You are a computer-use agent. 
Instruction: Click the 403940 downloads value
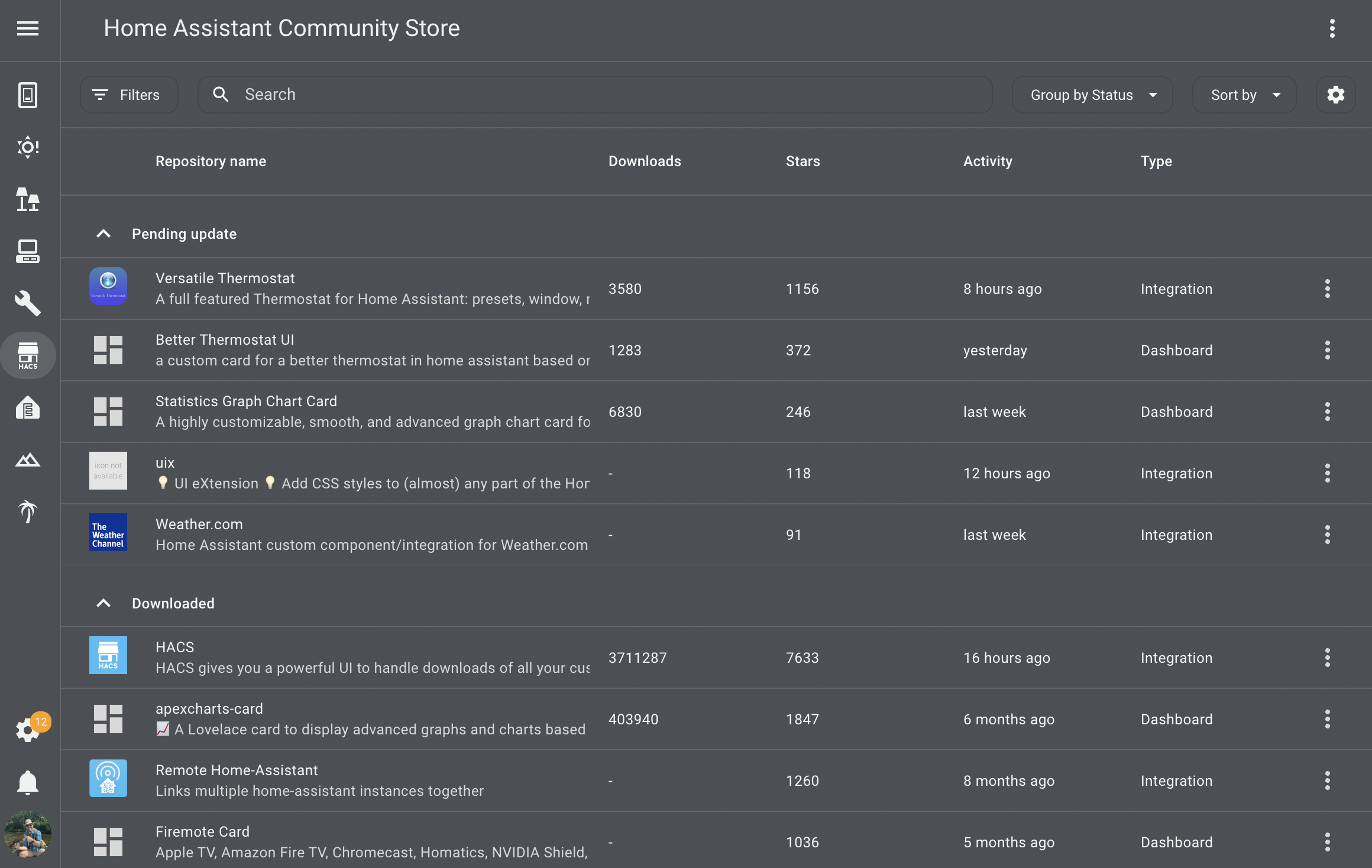pyautogui.click(x=633, y=719)
